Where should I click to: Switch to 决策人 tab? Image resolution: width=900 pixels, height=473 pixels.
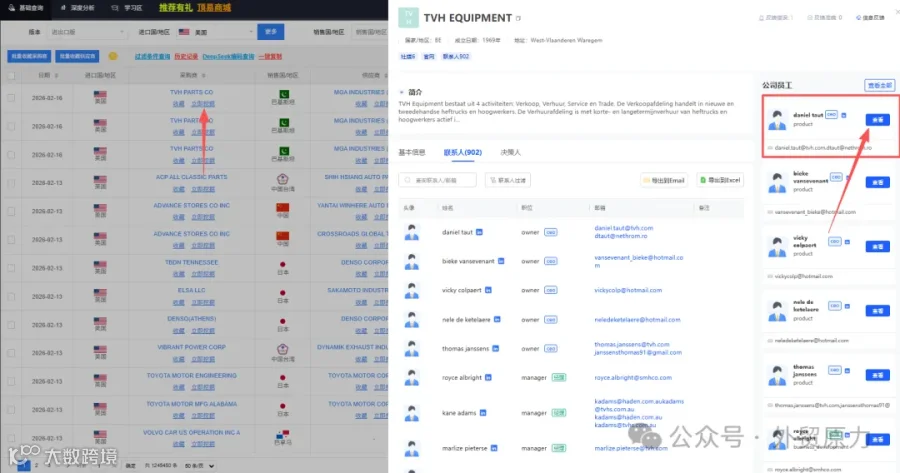click(x=510, y=152)
